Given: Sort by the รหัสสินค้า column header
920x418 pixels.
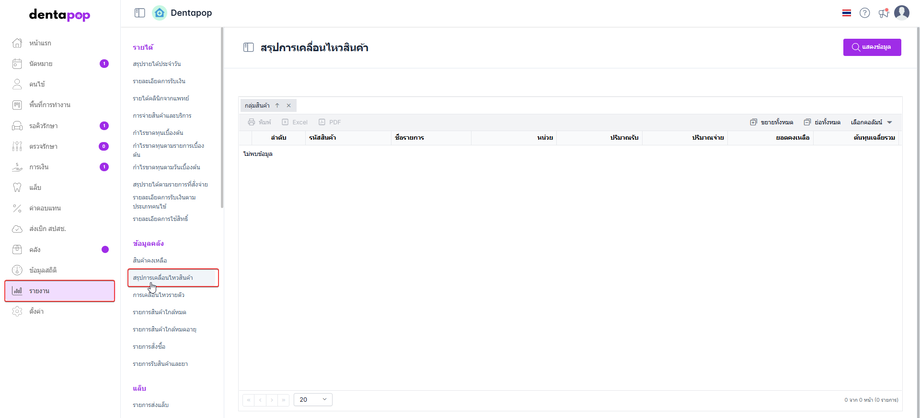Looking at the screenshot, I should pos(348,138).
